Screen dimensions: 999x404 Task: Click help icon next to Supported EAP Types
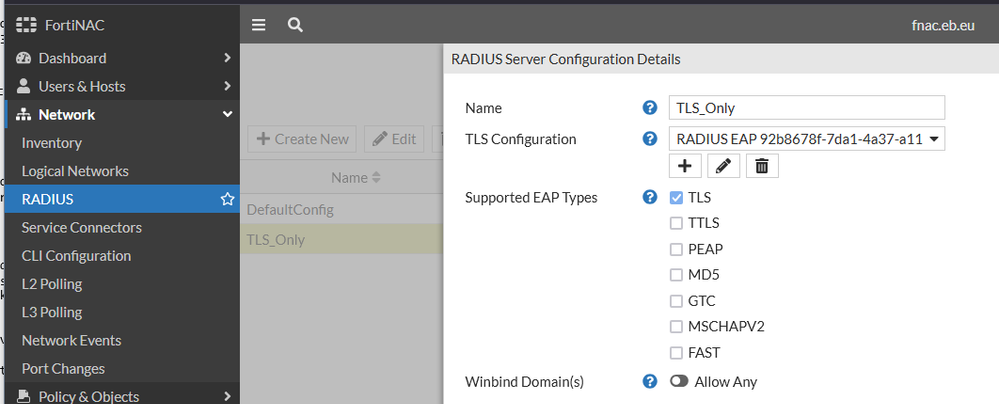coord(650,197)
